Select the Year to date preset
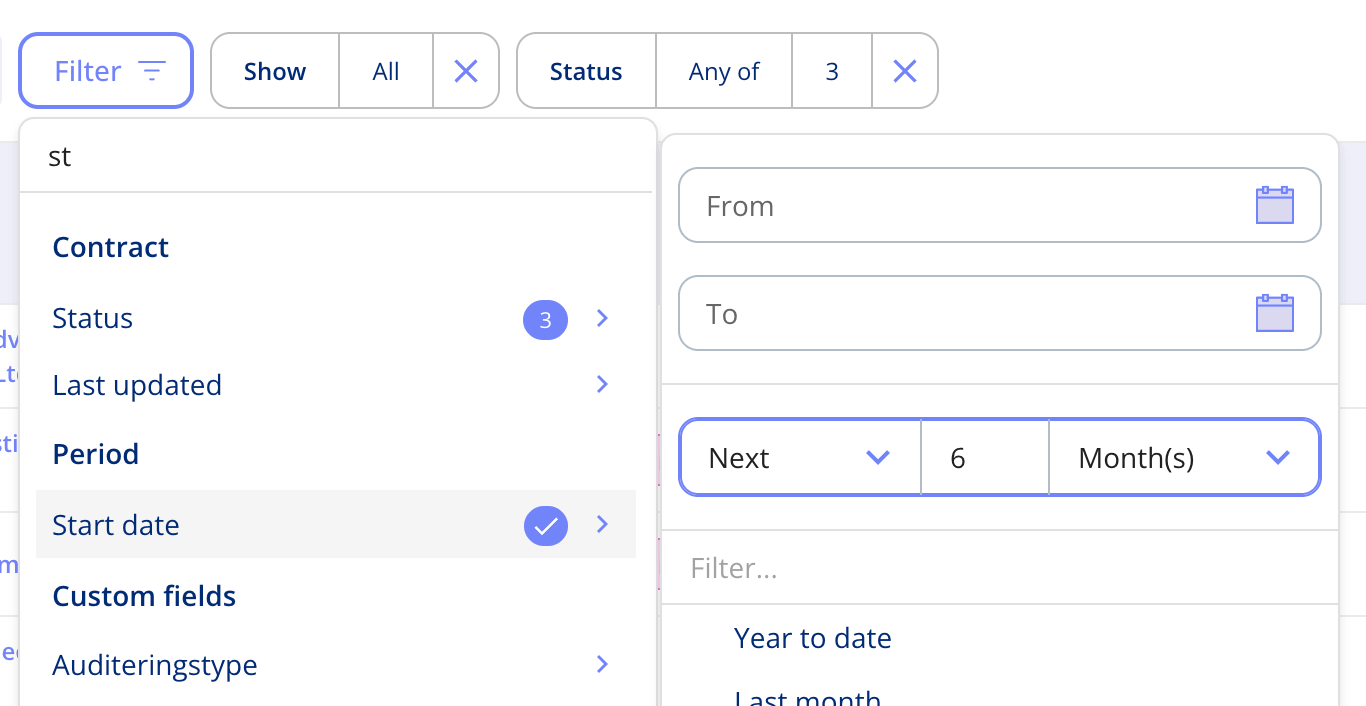 pos(813,638)
